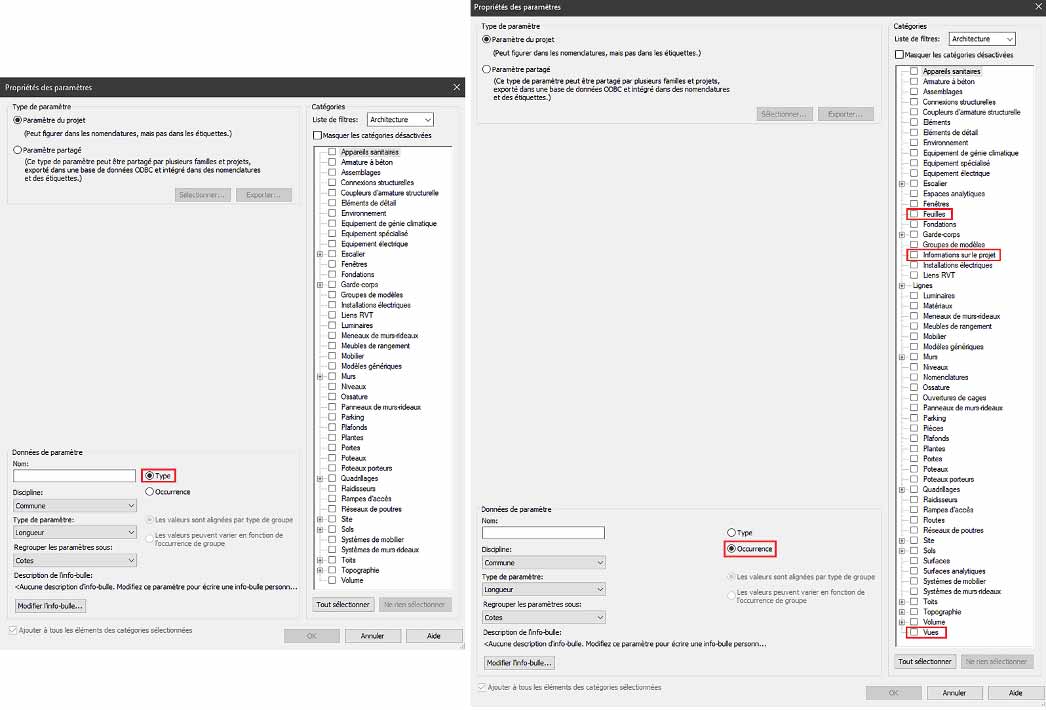The height and width of the screenshot is (710, 1046).
Task: Tick the Nomenclatures category checkbox
Action: click(914, 377)
